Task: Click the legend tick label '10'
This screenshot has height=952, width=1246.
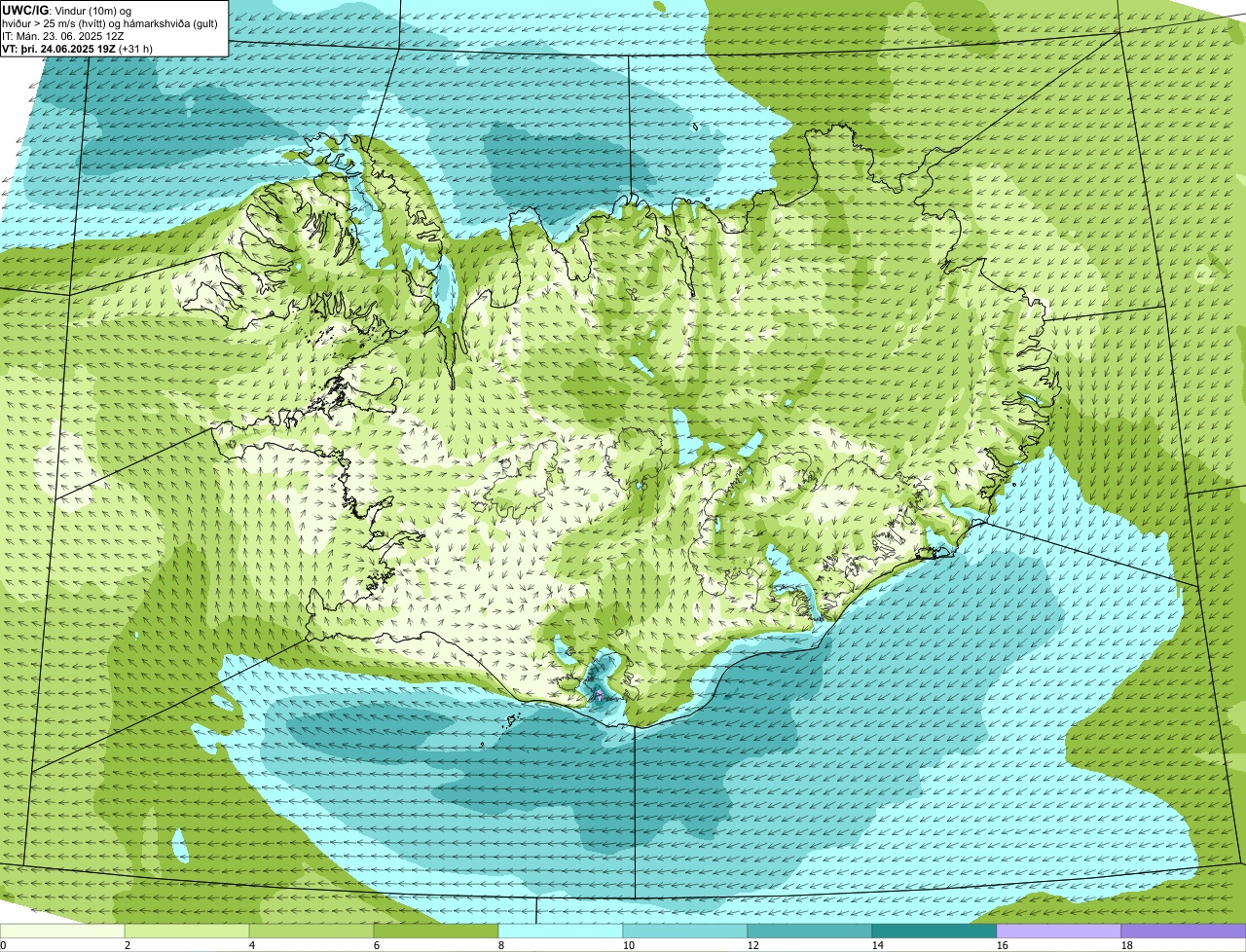Action: click(629, 945)
